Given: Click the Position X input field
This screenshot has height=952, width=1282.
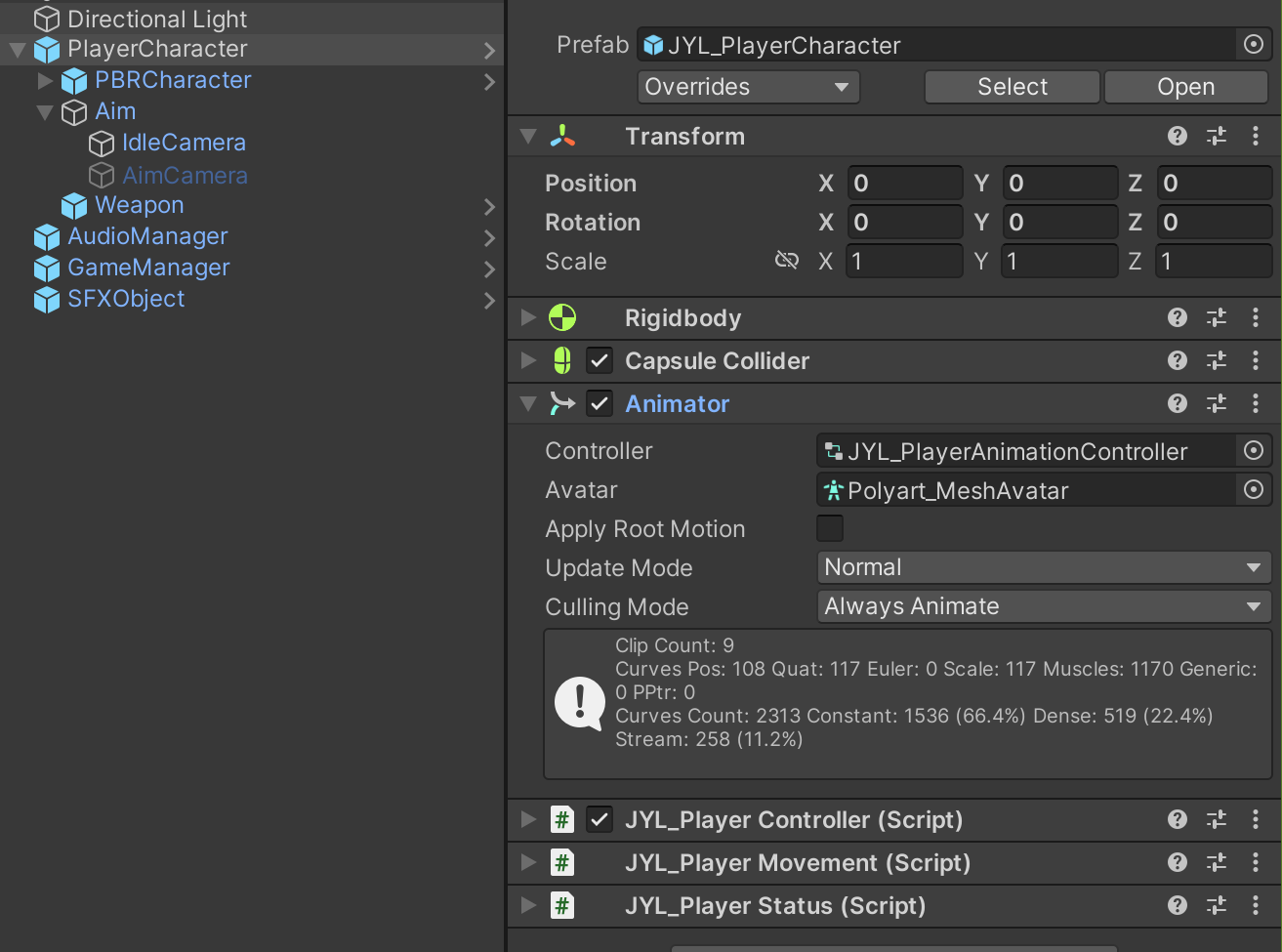Looking at the screenshot, I should point(905,183).
